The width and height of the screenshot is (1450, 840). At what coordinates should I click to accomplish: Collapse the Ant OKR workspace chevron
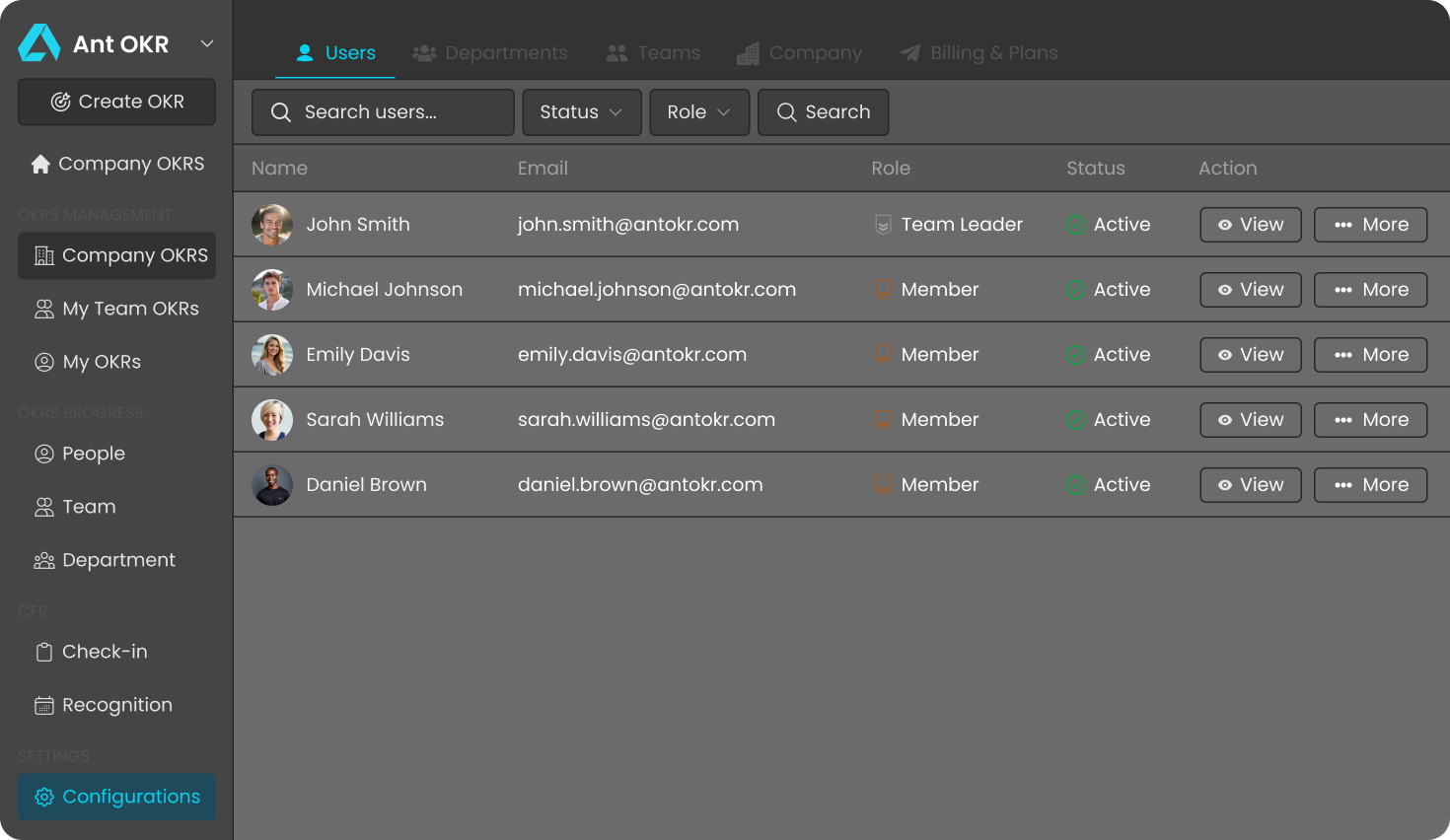(x=206, y=43)
